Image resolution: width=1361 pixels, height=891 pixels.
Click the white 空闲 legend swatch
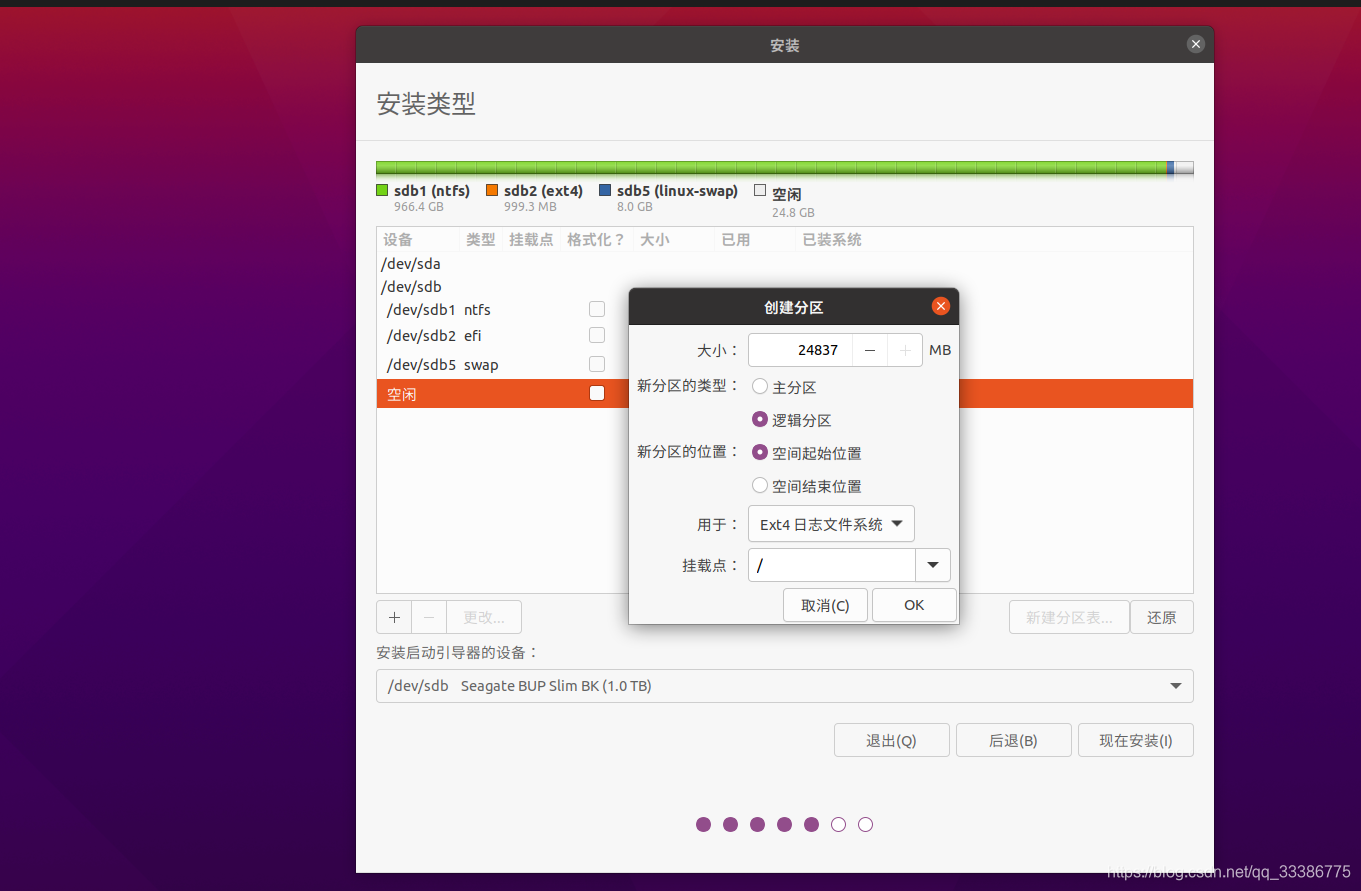coord(760,190)
